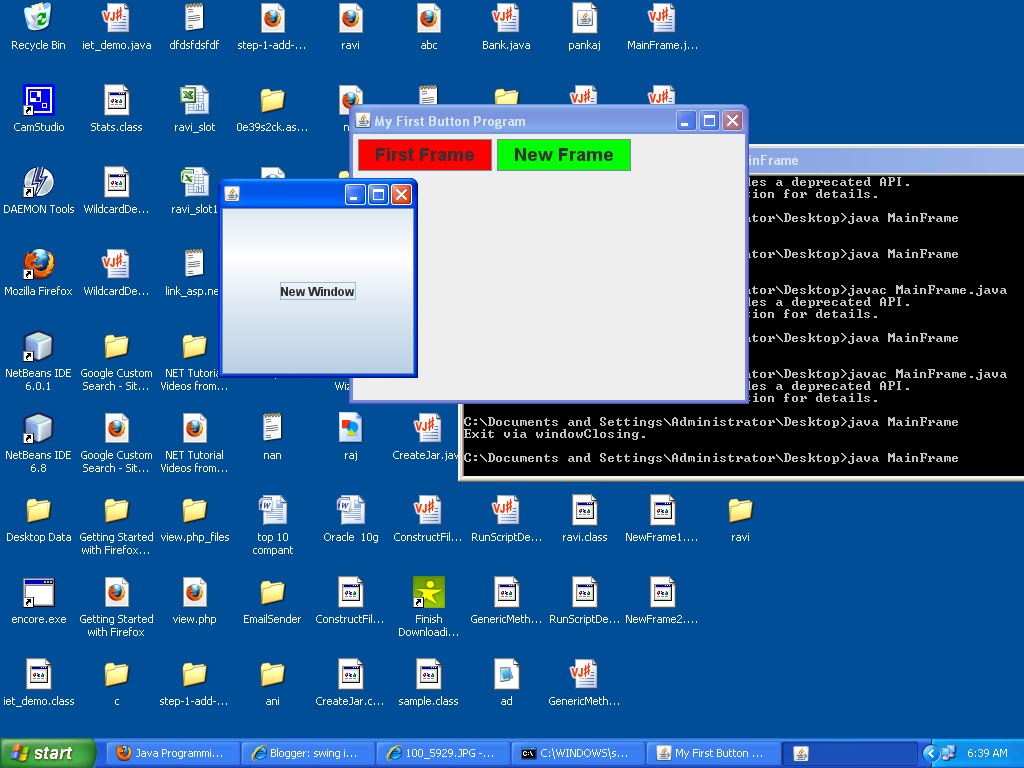
Task: Open NetBeans IDE 6.8
Action: click(38, 428)
